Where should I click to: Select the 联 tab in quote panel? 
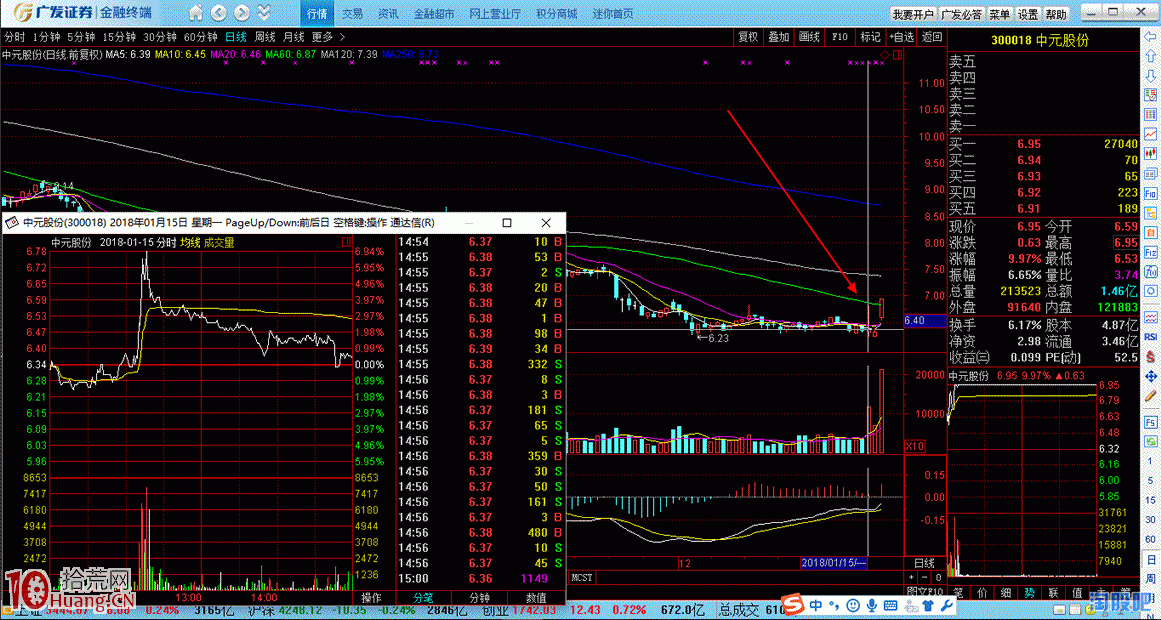[1053, 593]
